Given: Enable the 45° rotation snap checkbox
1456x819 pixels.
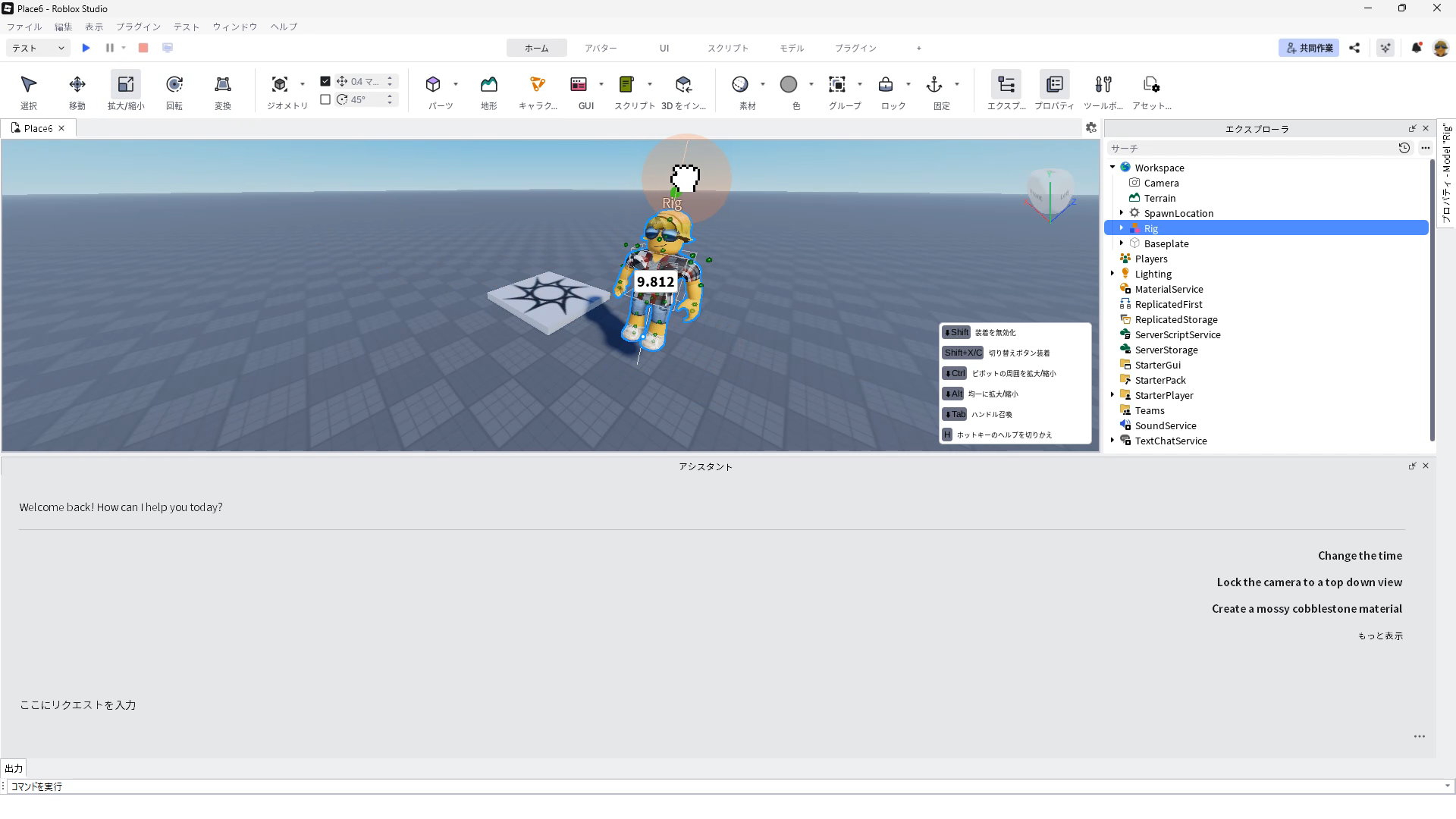Looking at the screenshot, I should 325,99.
